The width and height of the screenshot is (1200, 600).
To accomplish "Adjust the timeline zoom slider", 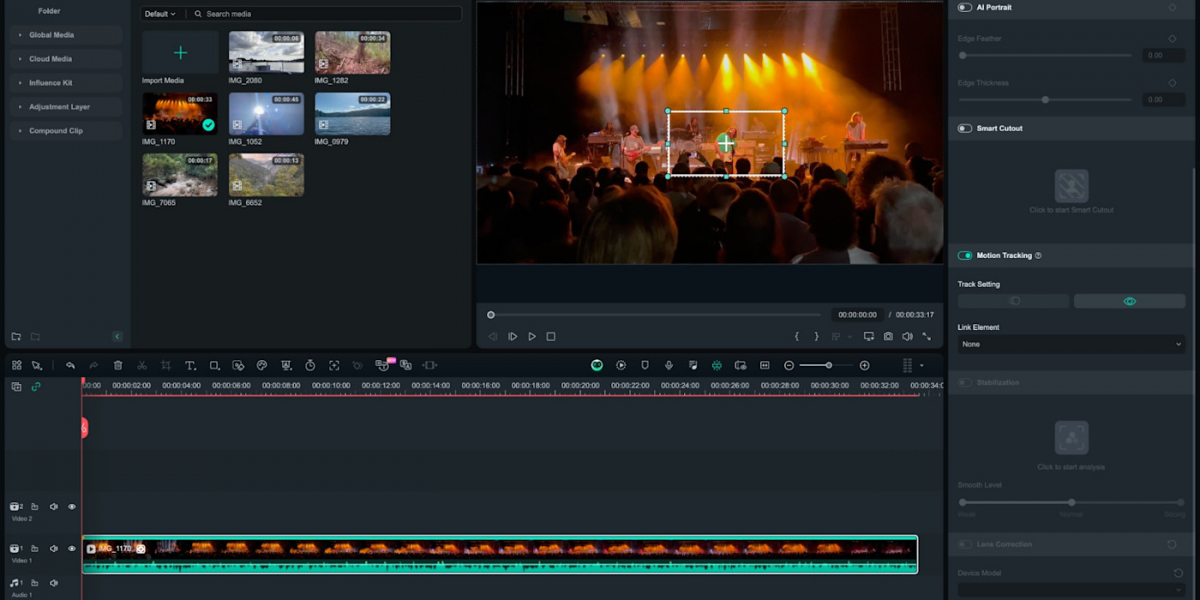I will (x=828, y=366).
